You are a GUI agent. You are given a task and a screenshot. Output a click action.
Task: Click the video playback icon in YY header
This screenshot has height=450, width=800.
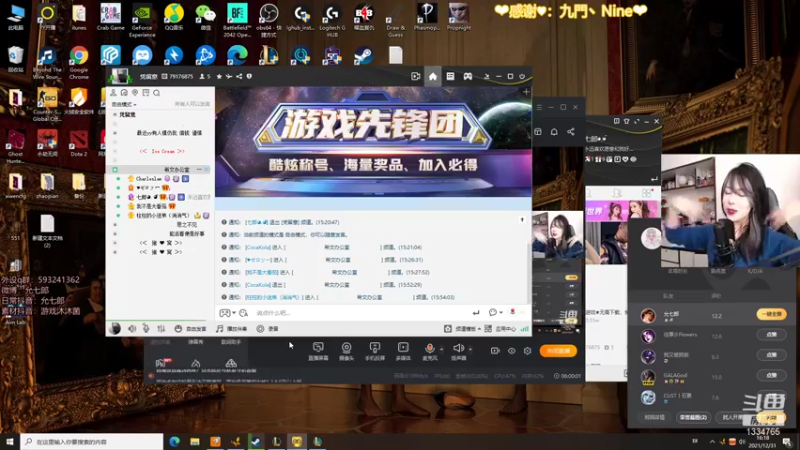[x=416, y=77]
